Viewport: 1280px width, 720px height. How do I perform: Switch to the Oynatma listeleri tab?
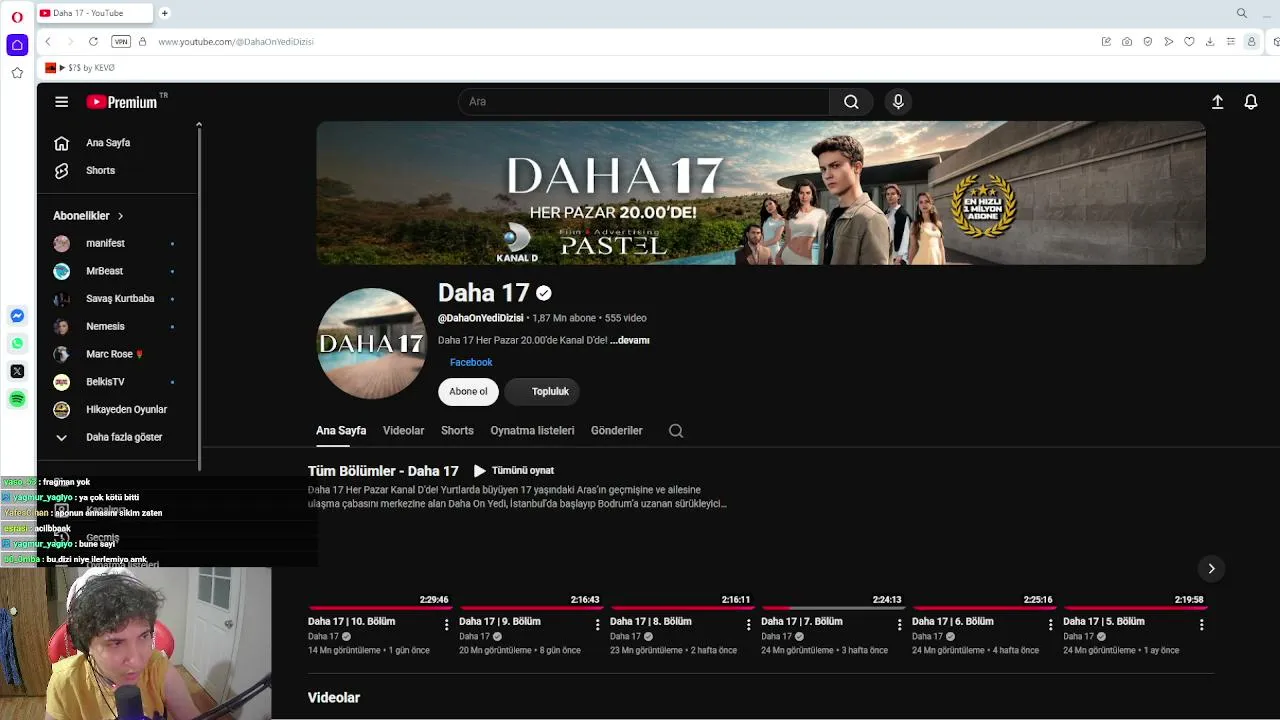532,431
